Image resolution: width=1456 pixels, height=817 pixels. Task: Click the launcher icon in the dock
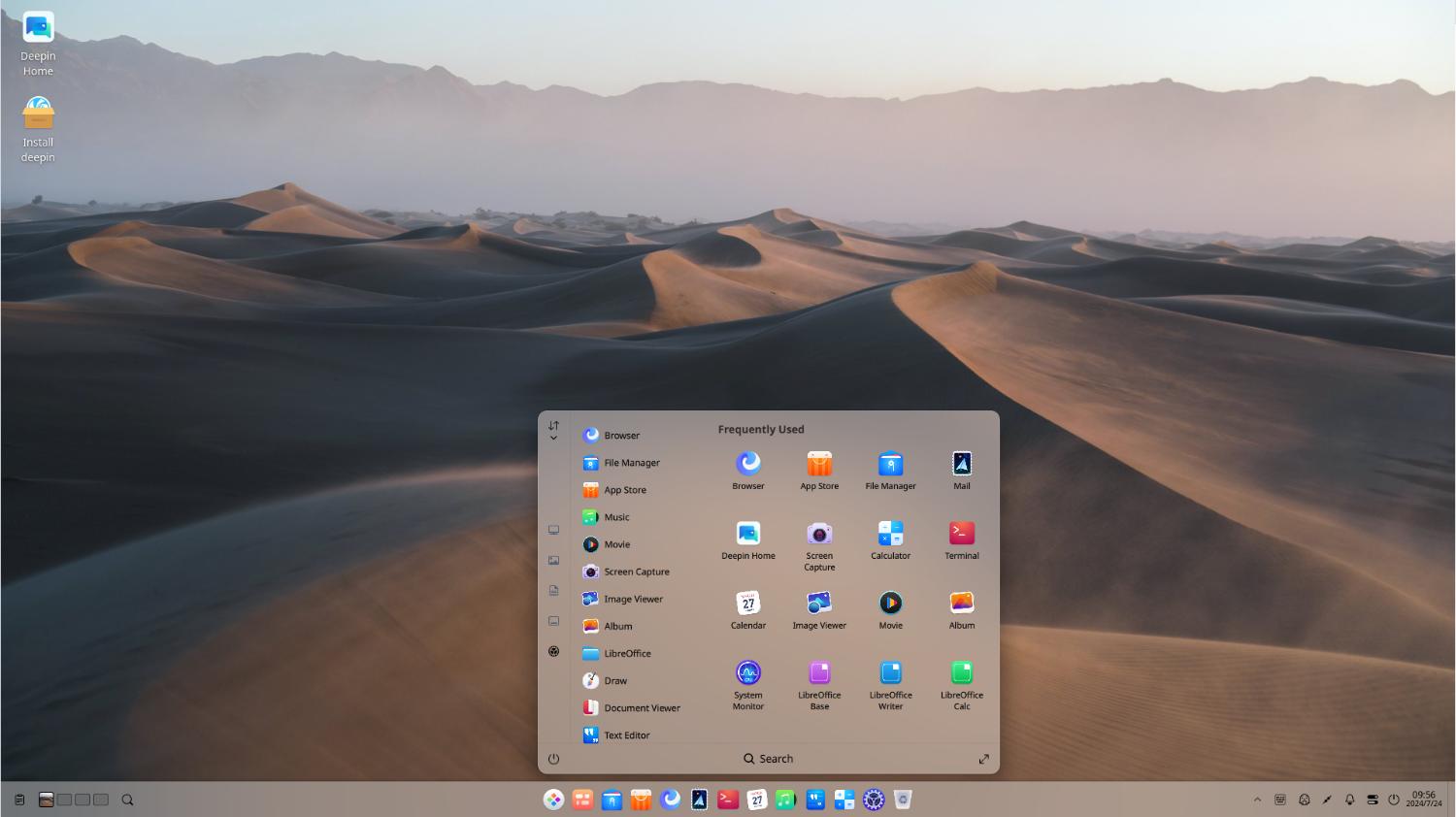click(553, 800)
